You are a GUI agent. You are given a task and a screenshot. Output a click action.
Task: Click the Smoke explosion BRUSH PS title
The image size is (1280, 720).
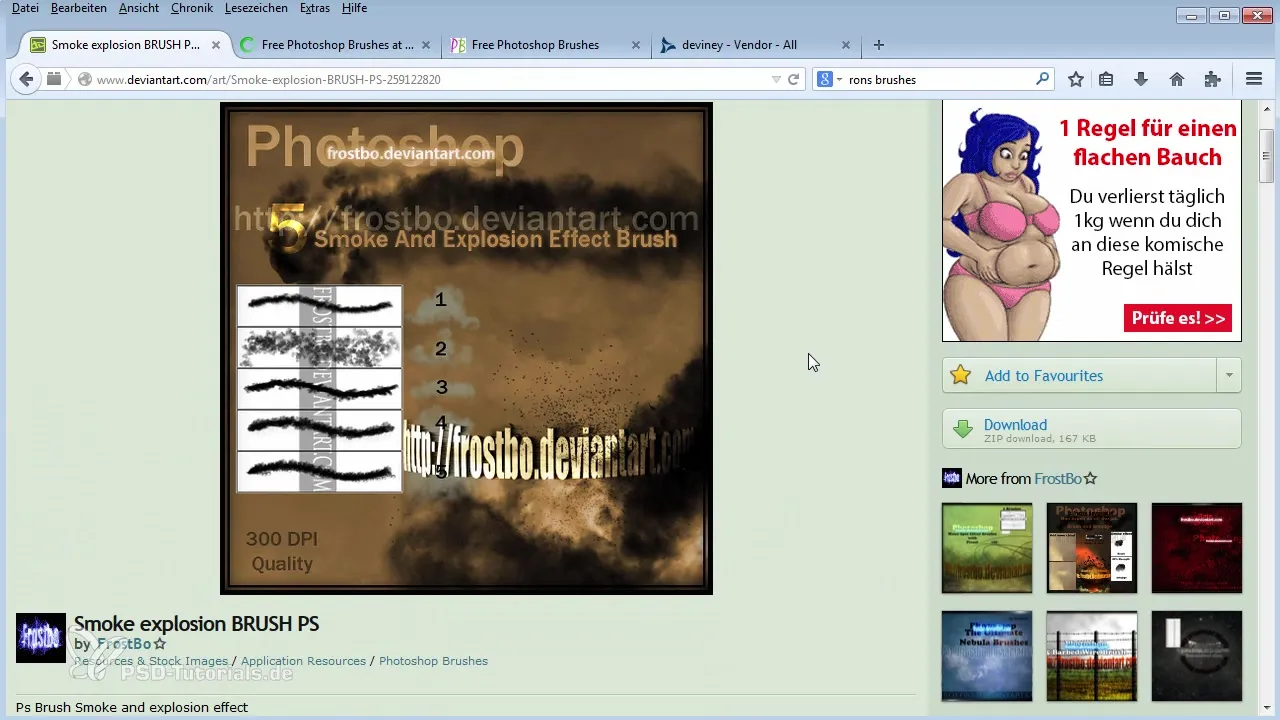pos(197,624)
